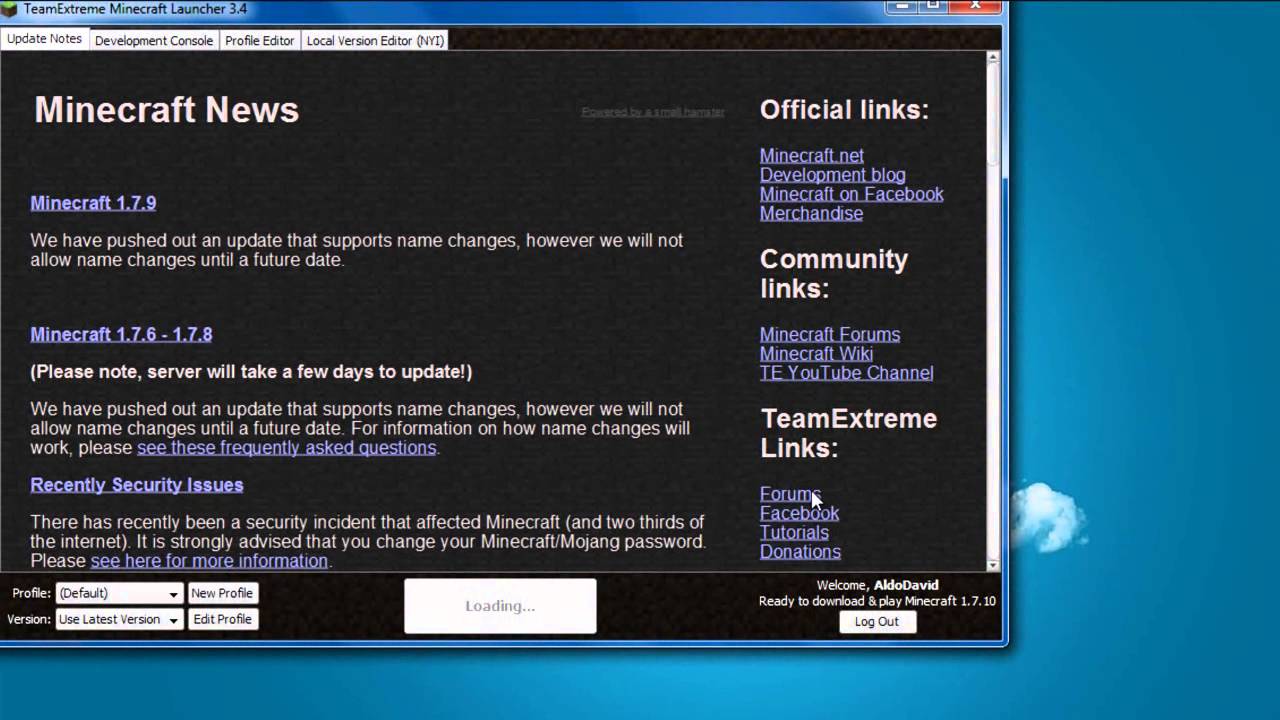The height and width of the screenshot is (720, 1280).
Task: Click the Loading... play button
Action: (x=500, y=606)
